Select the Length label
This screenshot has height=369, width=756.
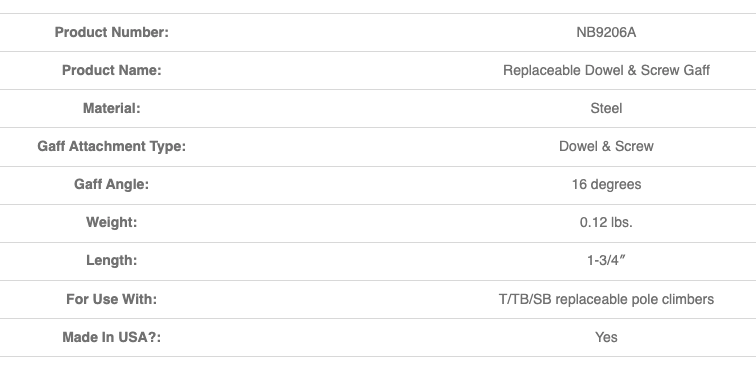point(111,260)
